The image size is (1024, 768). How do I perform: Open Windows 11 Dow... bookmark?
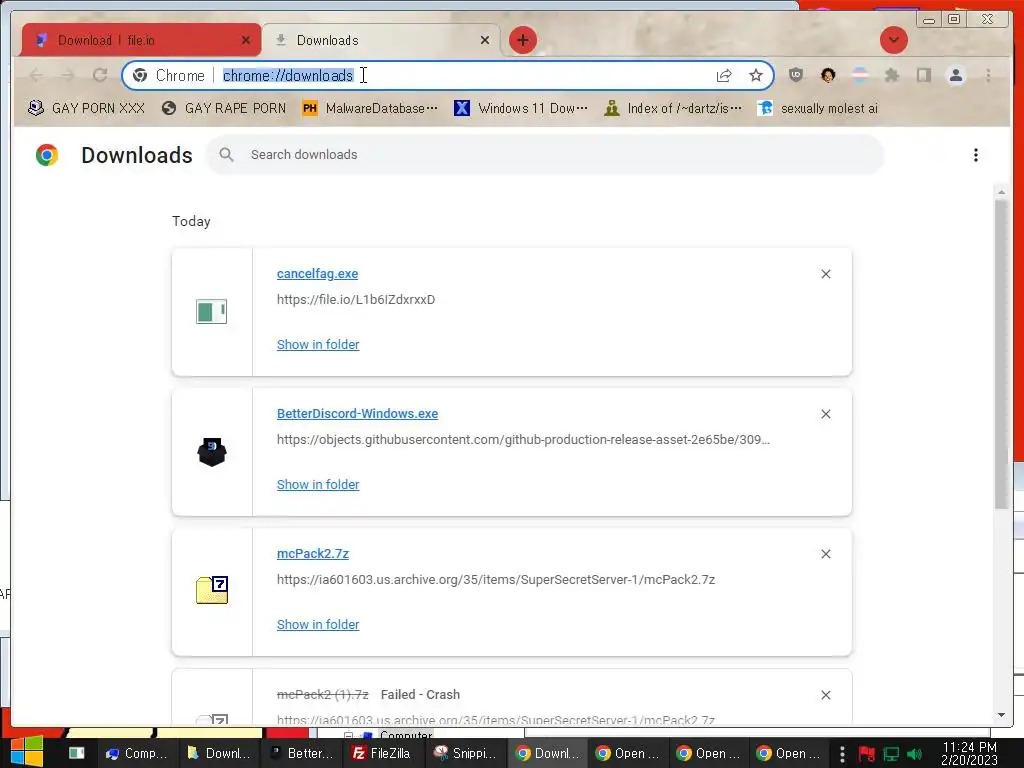click(x=521, y=108)
